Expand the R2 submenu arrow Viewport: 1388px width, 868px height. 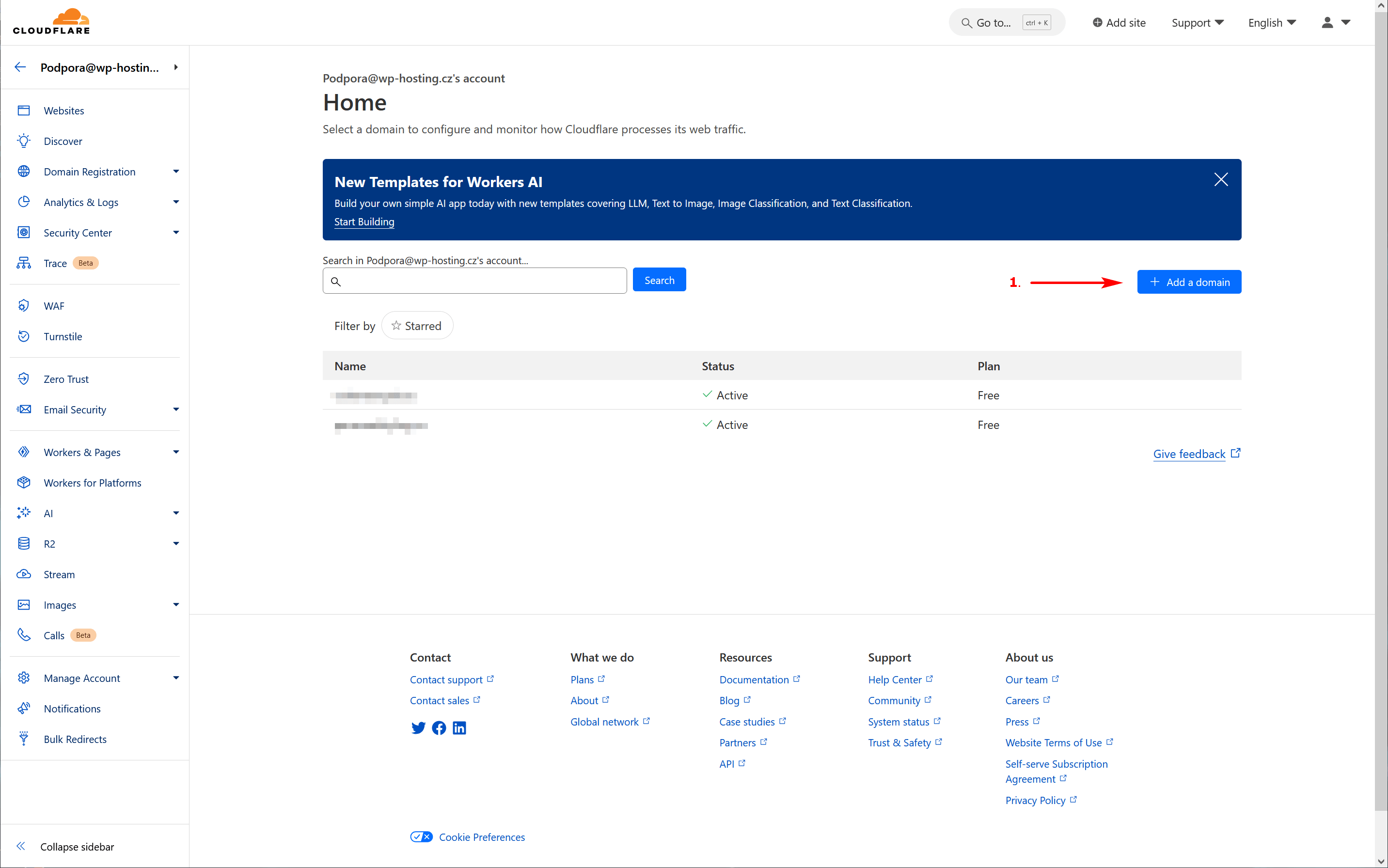point(176,544)
